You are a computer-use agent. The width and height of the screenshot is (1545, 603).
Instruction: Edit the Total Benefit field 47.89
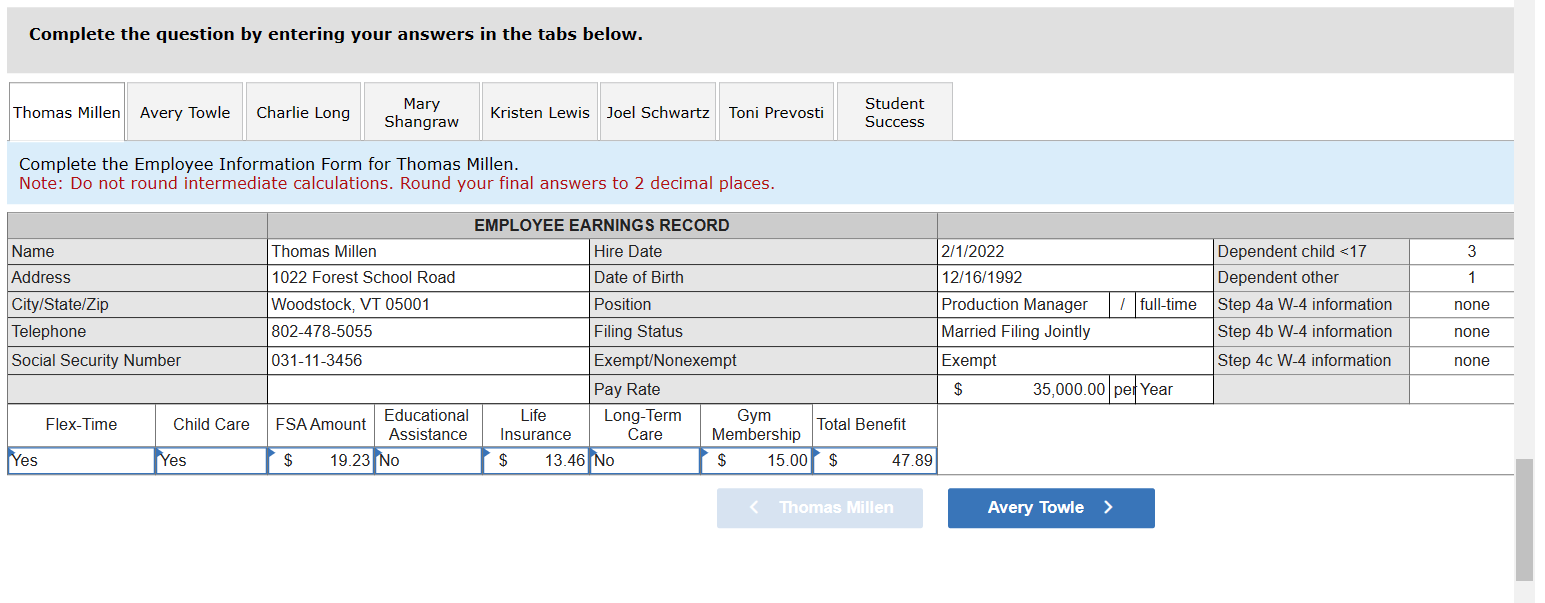click(875, 461)
